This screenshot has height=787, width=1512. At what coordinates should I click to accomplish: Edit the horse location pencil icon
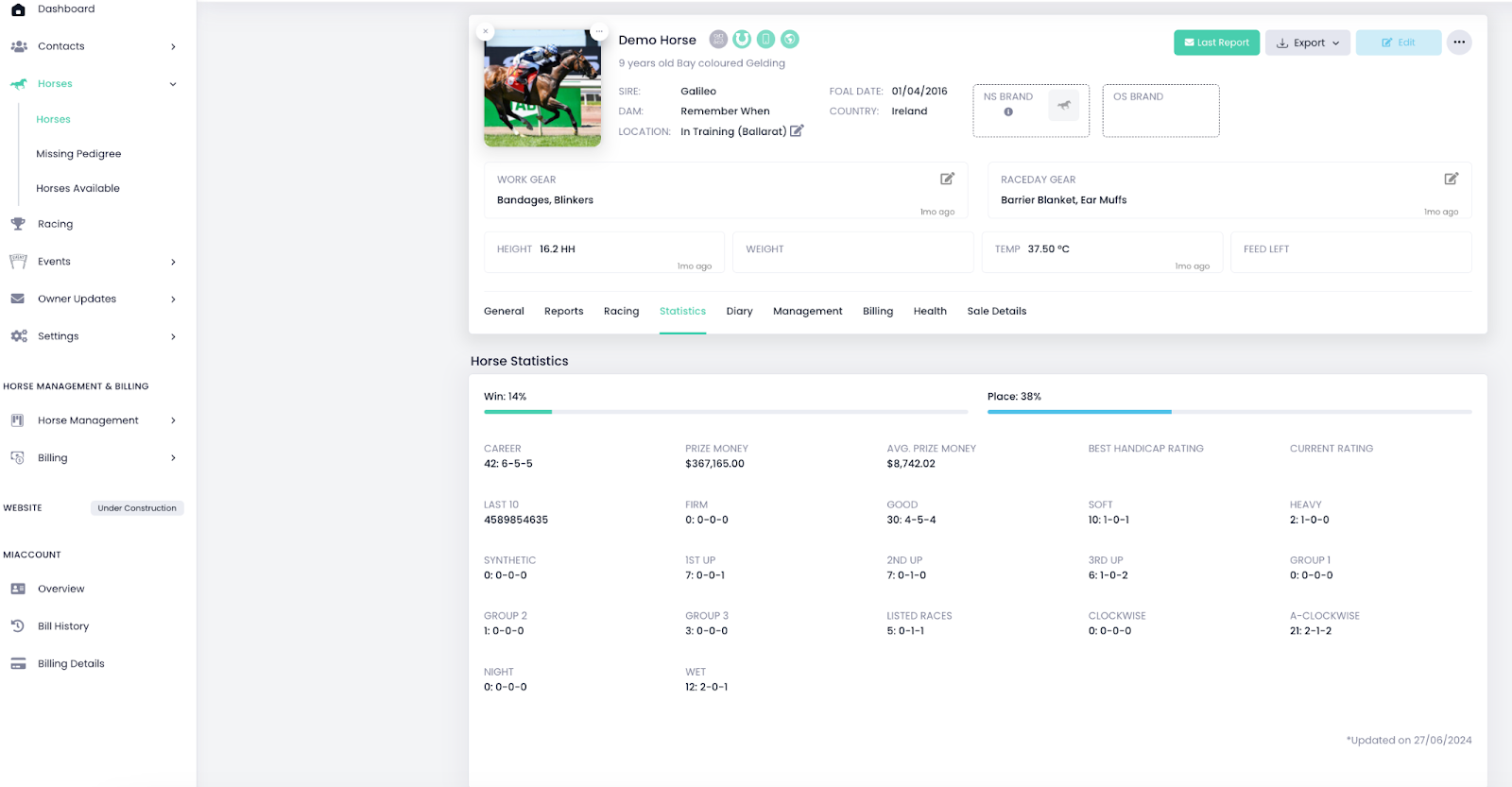(x=797, y=131)
